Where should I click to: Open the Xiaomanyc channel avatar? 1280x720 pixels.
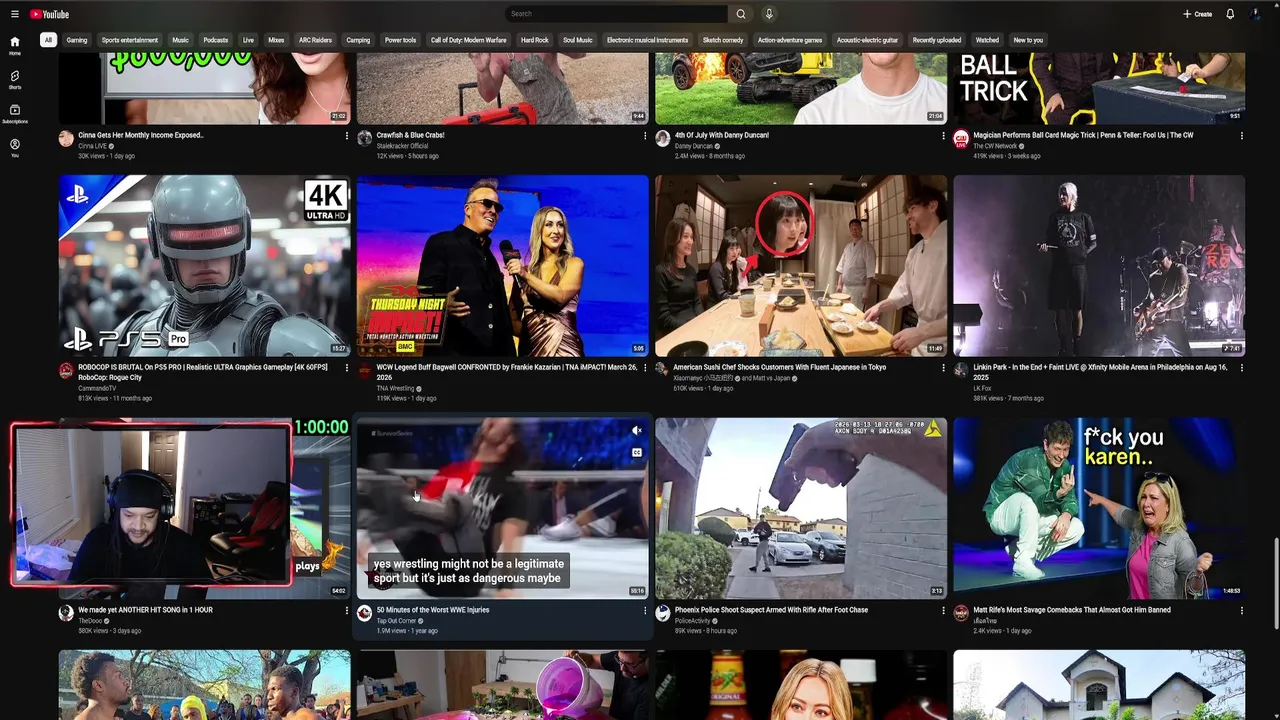pos(662,370)
